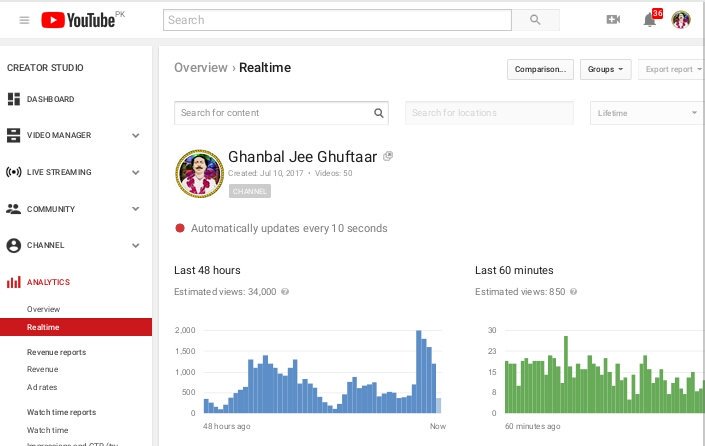The width and height of the screenshot is (705, 446).
Task: Expand the Live Streaming section
Action: point(135,172)
